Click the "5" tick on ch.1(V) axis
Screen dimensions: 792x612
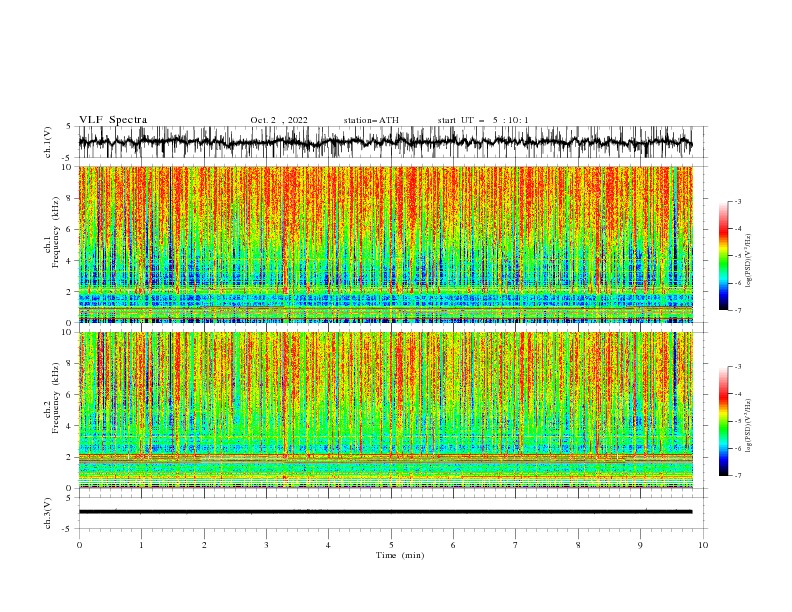[x=69, y=127]
